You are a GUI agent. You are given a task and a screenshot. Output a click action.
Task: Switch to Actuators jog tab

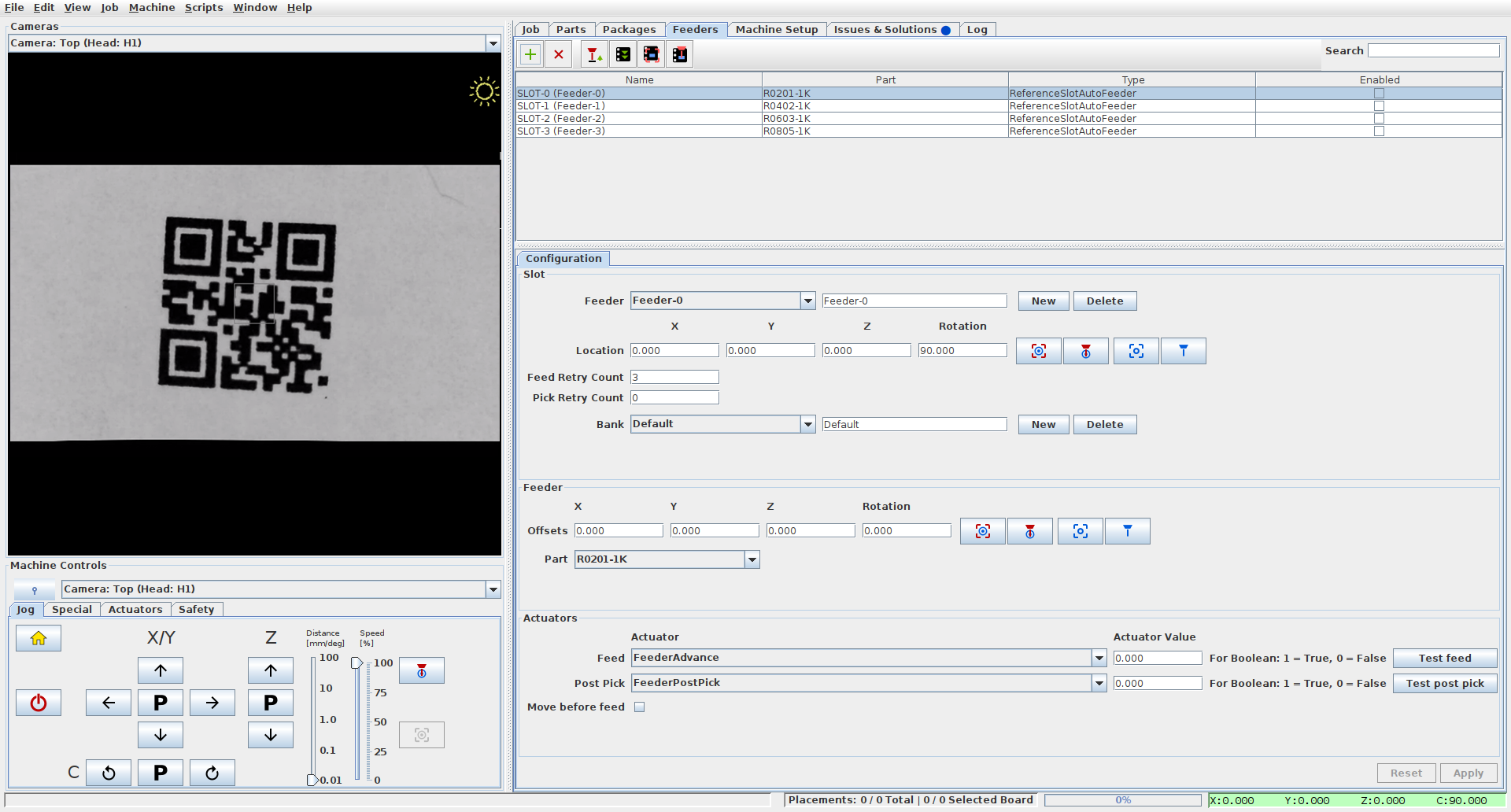point(135,610)
